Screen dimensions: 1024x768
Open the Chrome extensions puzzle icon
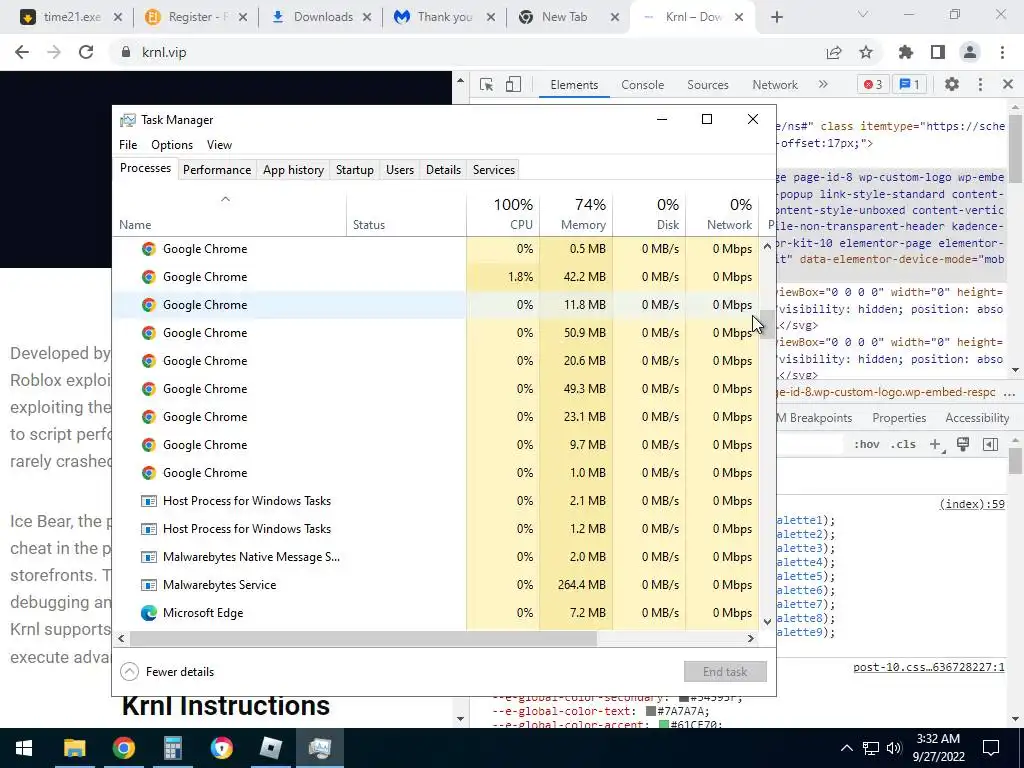click(x=906, y=52)
